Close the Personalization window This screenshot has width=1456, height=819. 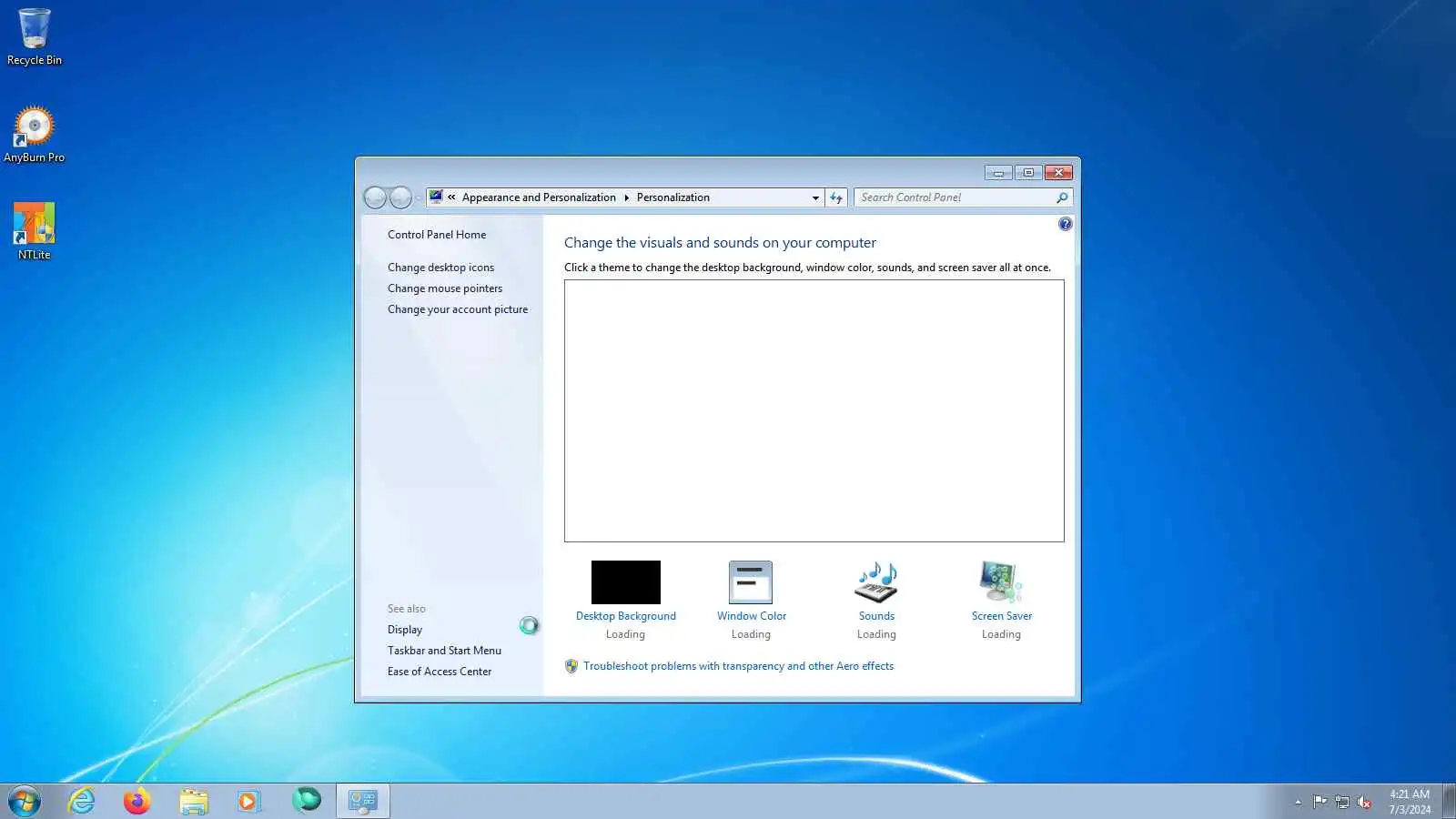coord(1058,172)
